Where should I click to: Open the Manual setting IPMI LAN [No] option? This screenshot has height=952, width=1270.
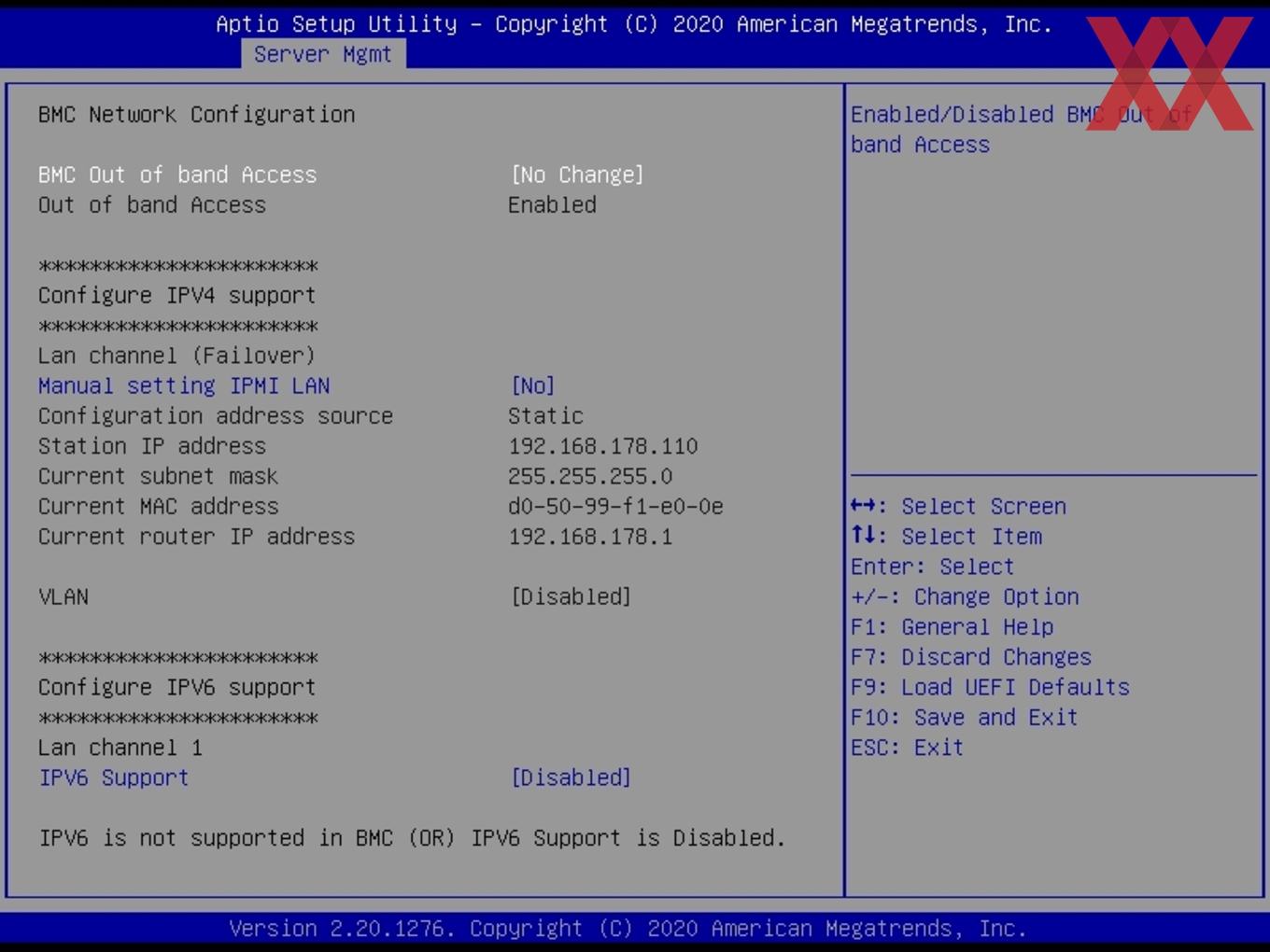tap(533, 385)
